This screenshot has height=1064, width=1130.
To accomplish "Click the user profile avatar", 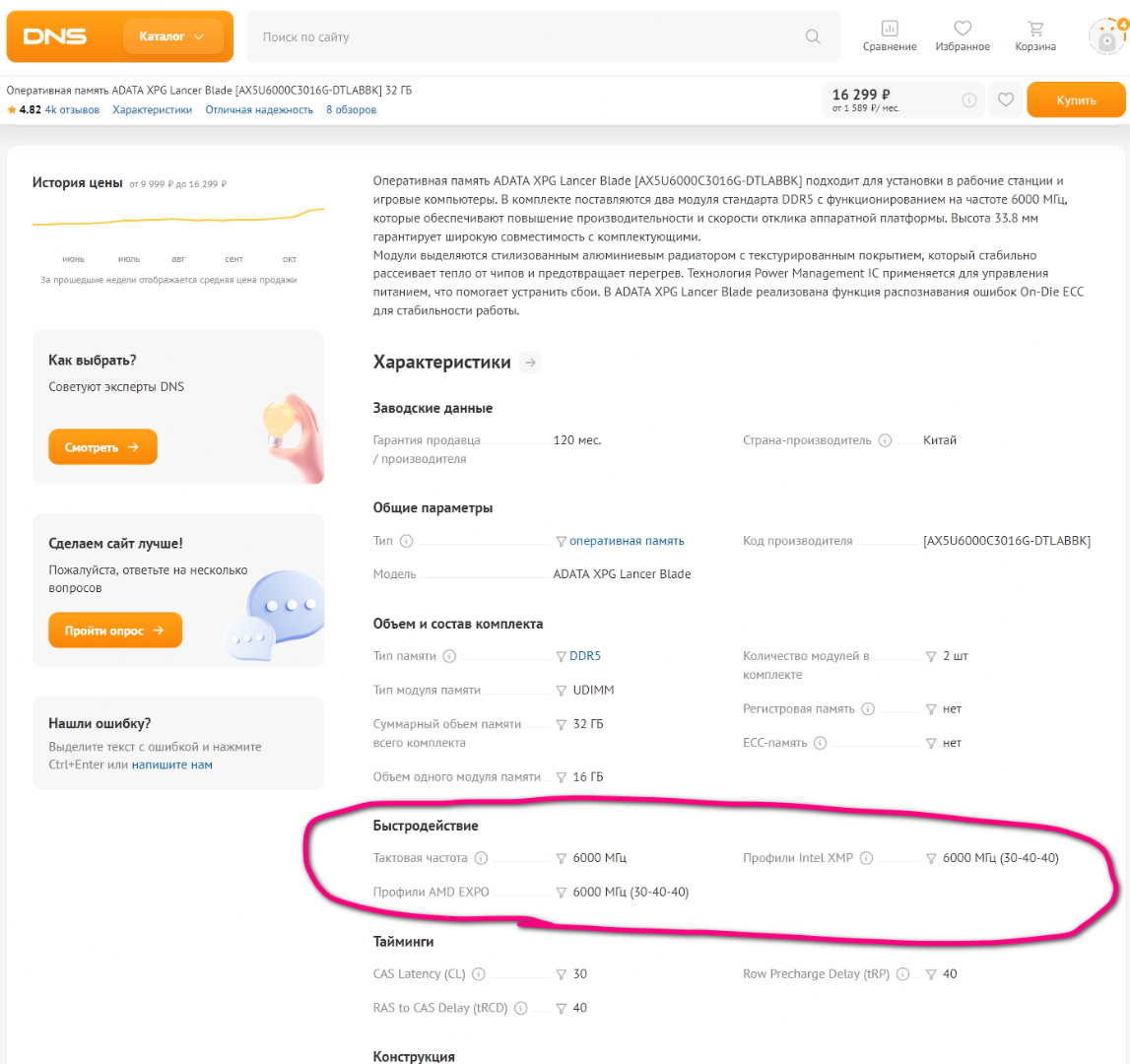I will tap(1106, 38).
